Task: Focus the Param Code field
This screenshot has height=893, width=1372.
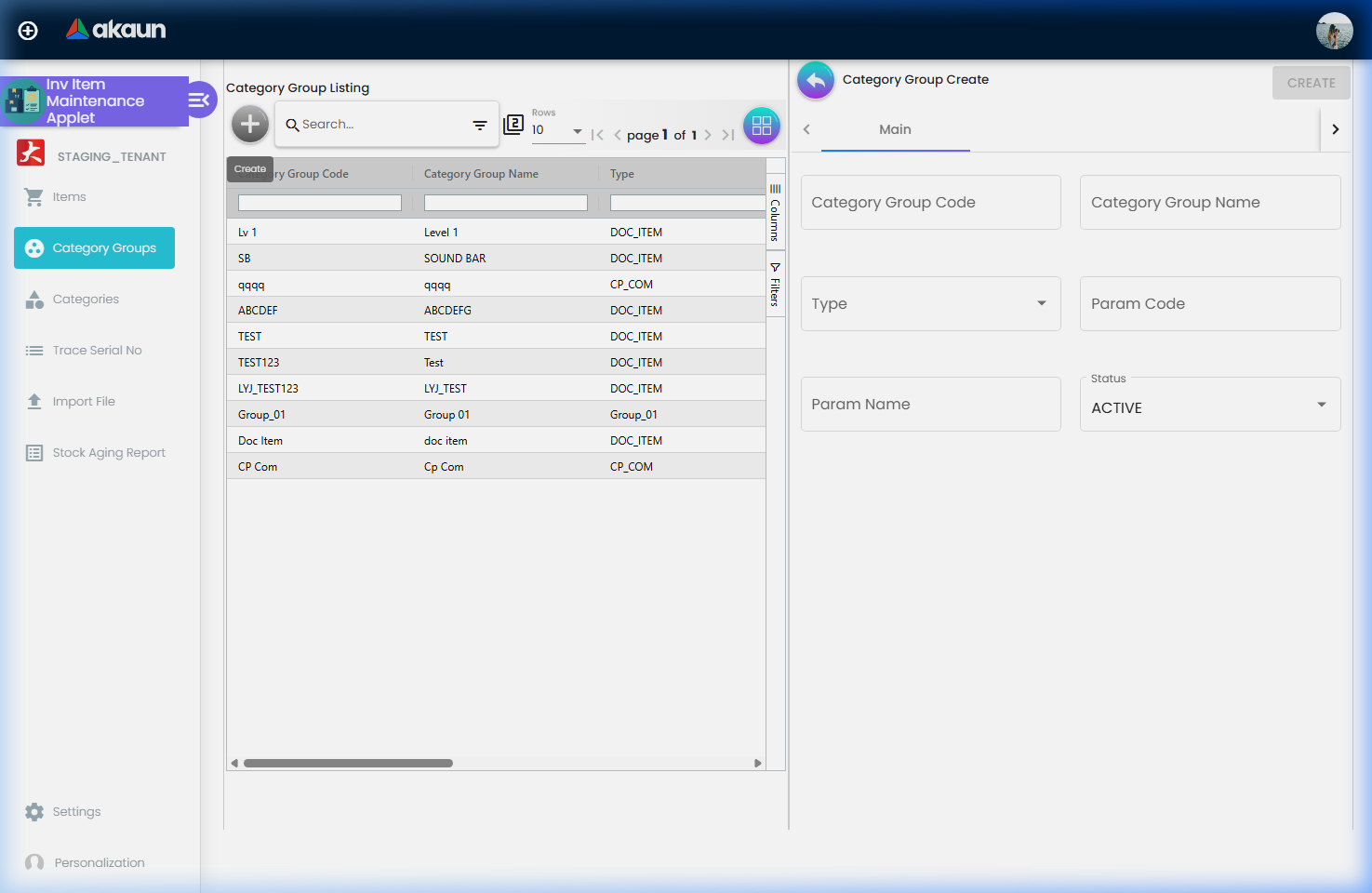Action: pos(1210,303)
